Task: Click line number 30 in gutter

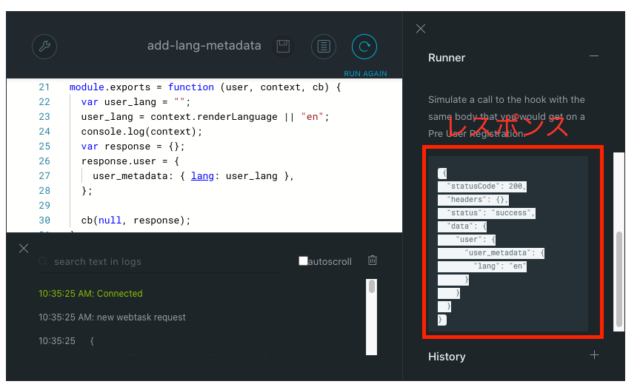Action: coord(44,220)
